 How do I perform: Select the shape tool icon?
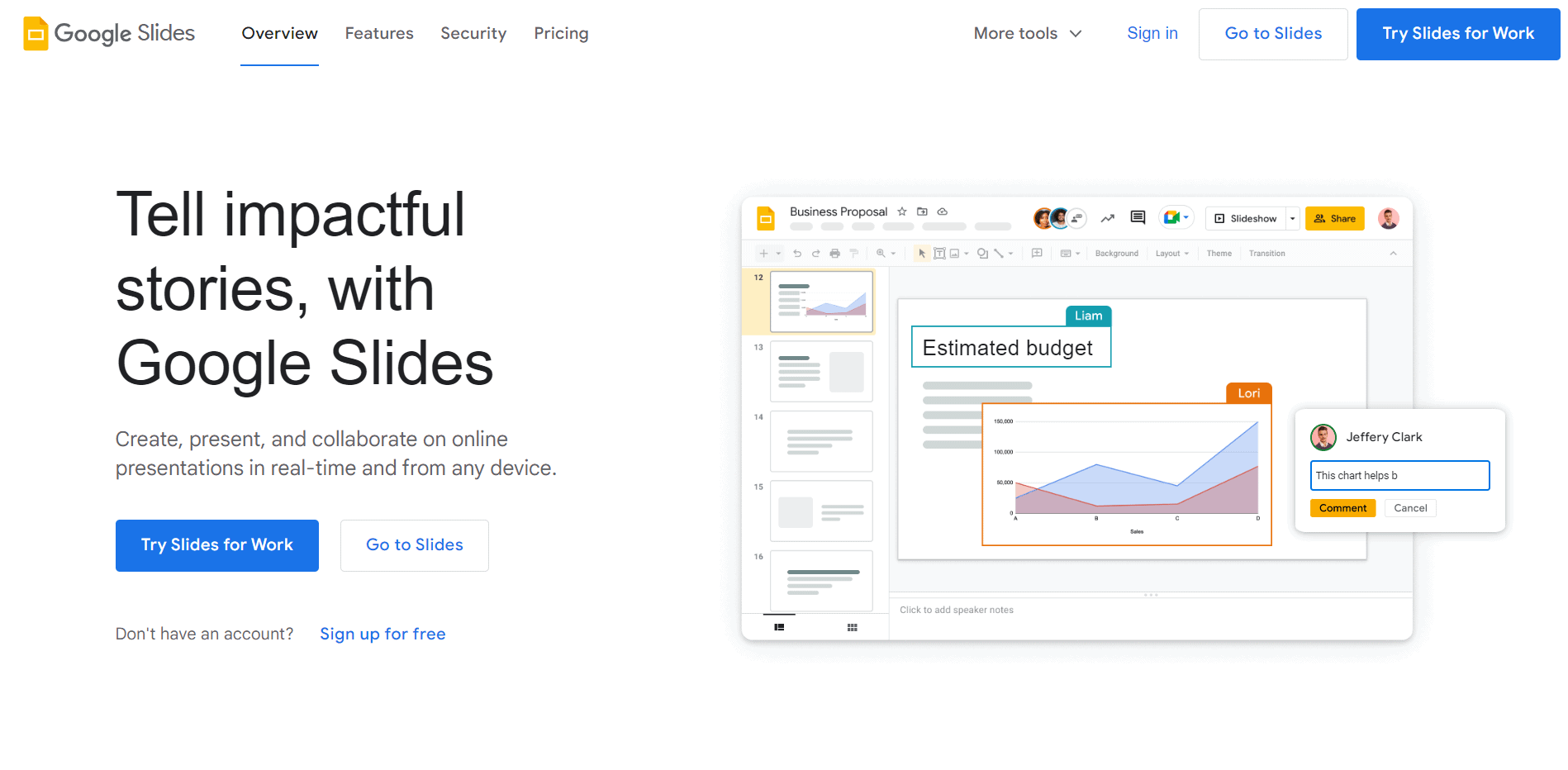pyautogui.click(x=982, y=254)
